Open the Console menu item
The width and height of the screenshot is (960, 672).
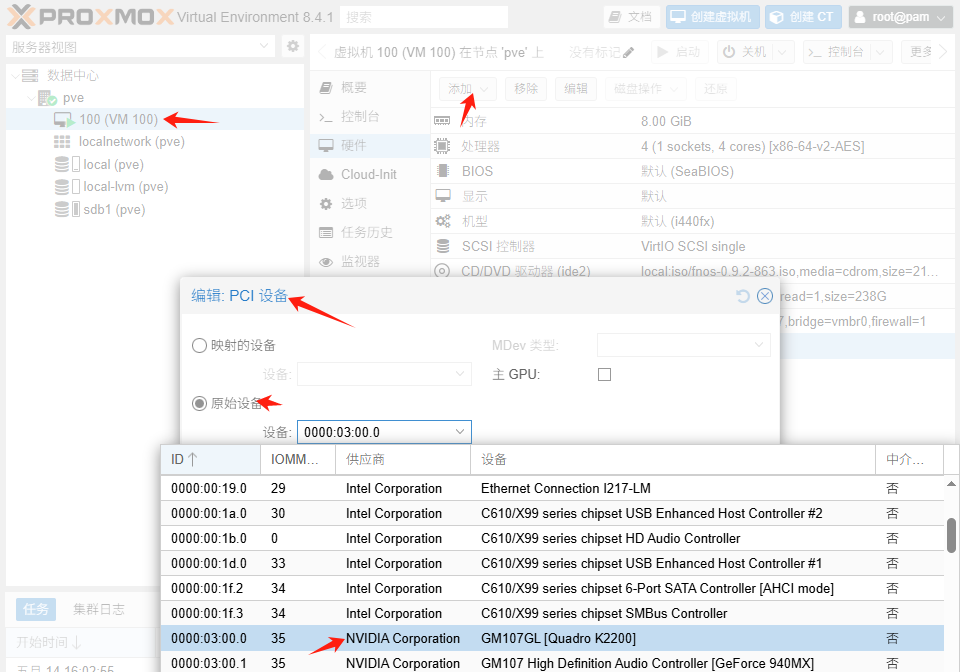tap(370, 116)
